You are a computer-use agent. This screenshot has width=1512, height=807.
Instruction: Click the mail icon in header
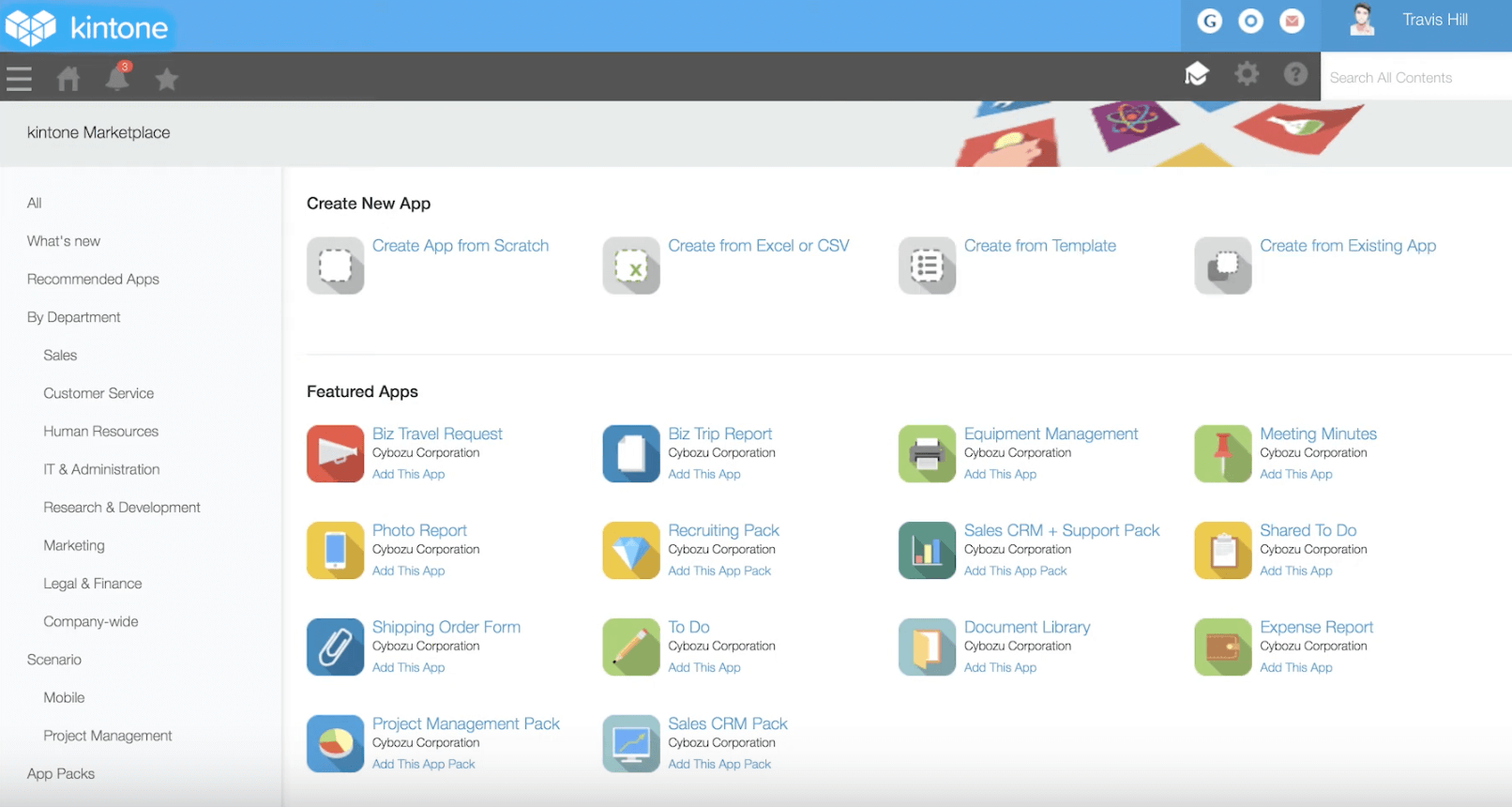click(x=1293, y=21)
